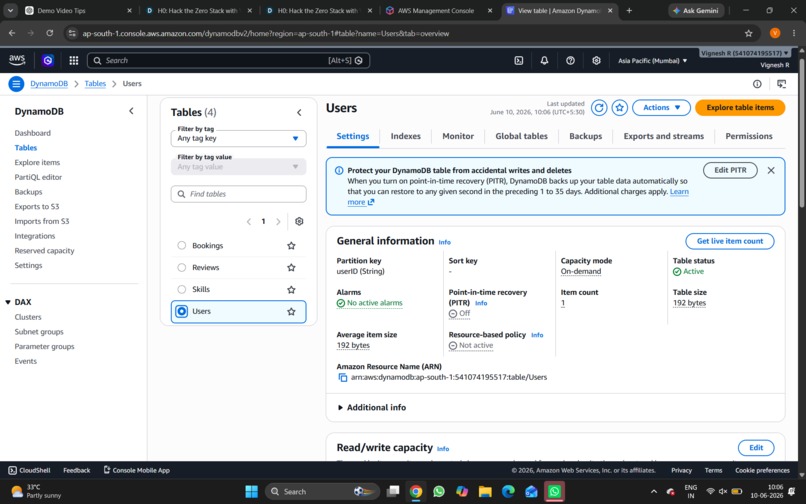Select the Bookings table radio button
Screen dimensions: 806x504
(x=181, y=245)
